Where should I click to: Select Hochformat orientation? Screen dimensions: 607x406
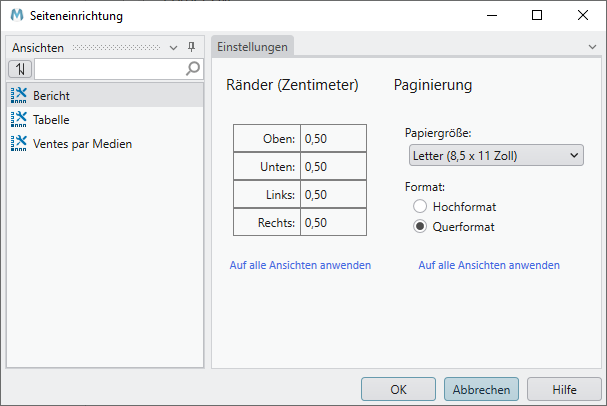[x=420, y=206]
